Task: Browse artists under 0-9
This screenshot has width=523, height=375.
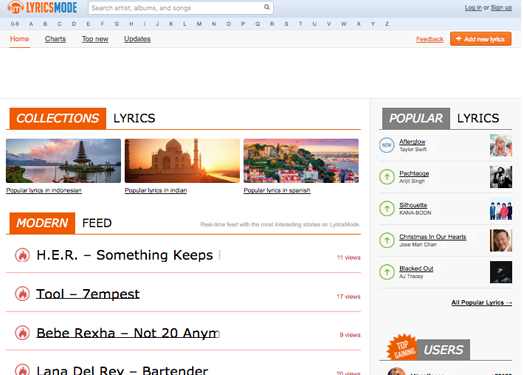Action: click(15, 24)
